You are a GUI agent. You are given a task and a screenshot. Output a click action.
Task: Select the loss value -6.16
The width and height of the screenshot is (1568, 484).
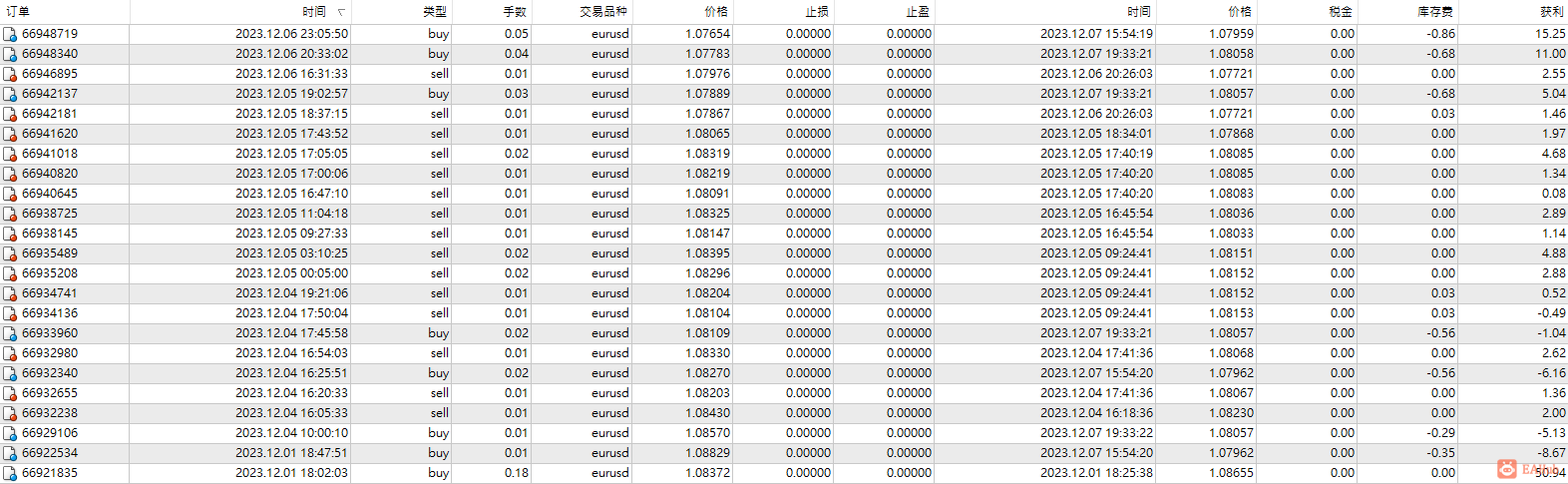[x=1551, y=373]
